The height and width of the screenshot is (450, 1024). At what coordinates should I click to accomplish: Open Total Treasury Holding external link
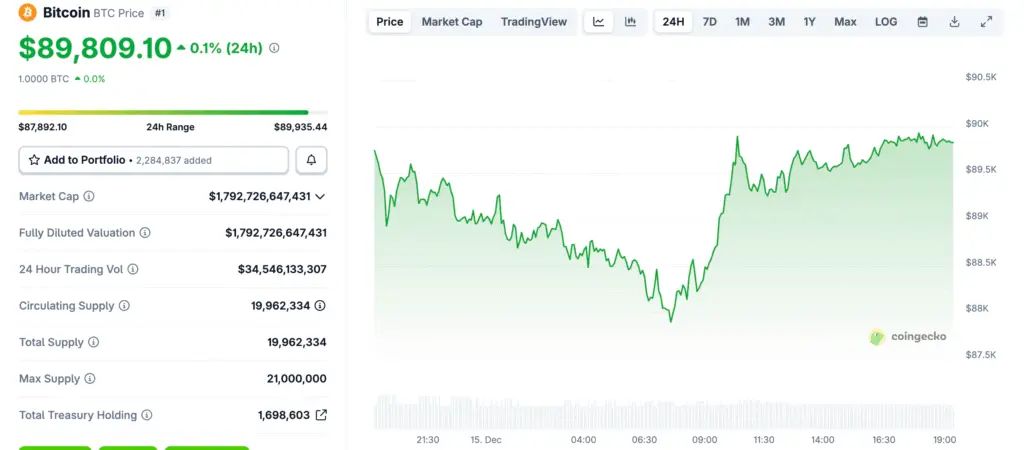321,415
